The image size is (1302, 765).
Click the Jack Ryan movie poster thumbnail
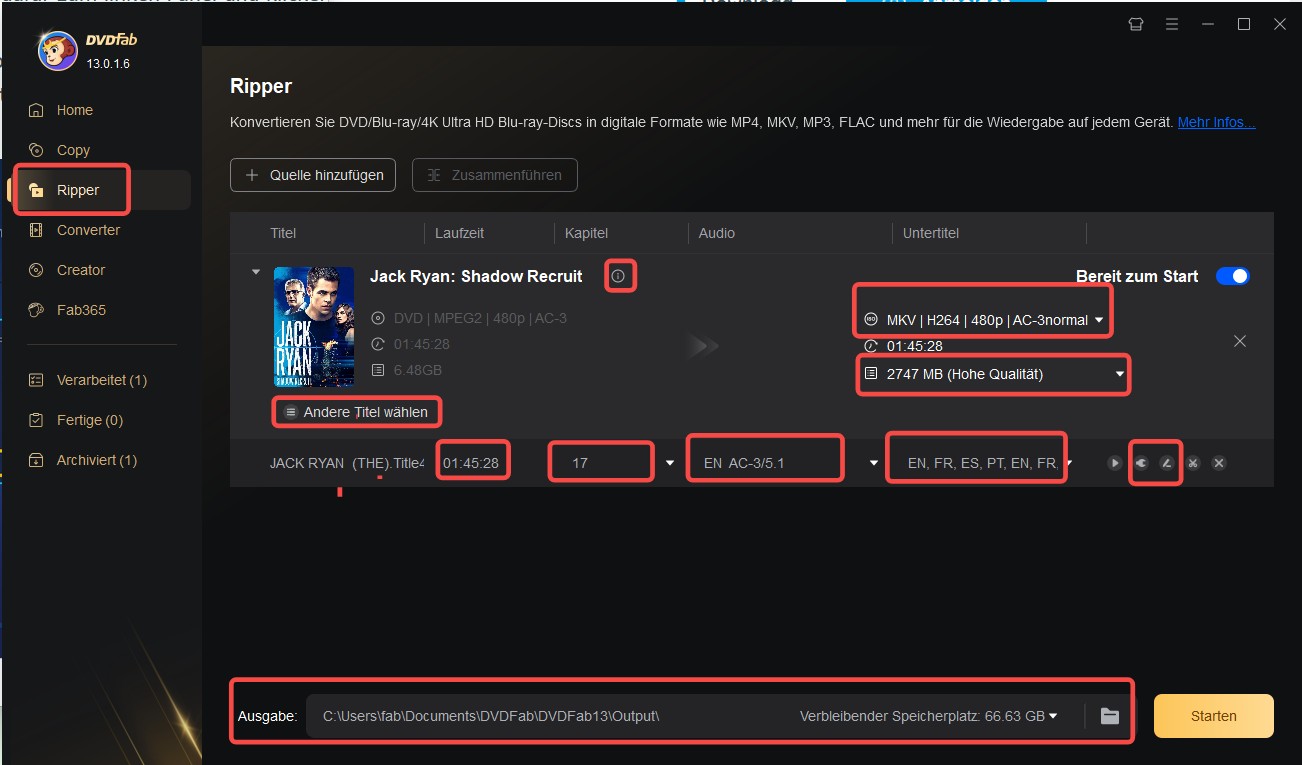(314, 326)
